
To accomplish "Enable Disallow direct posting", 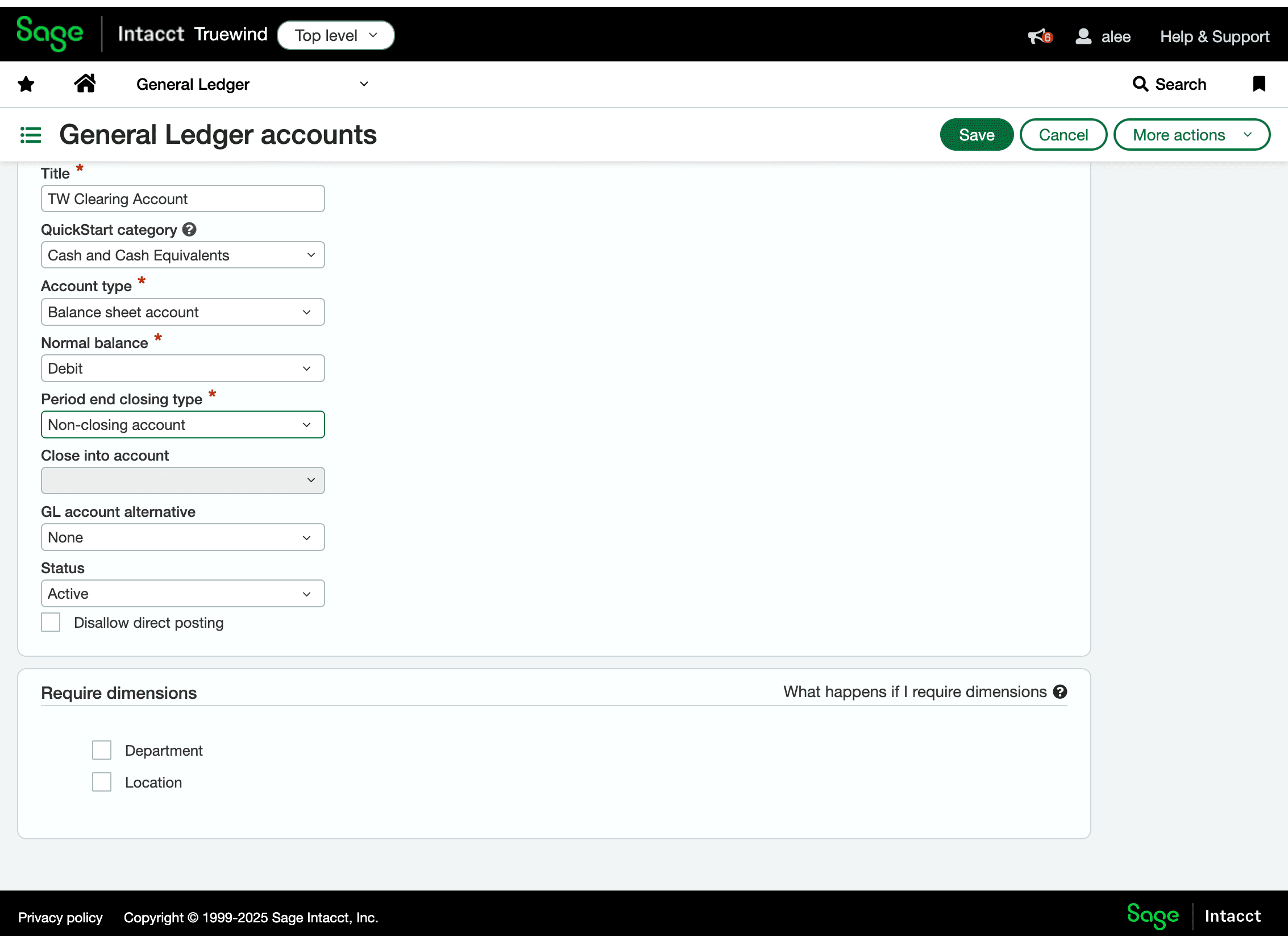I will 51,622.
